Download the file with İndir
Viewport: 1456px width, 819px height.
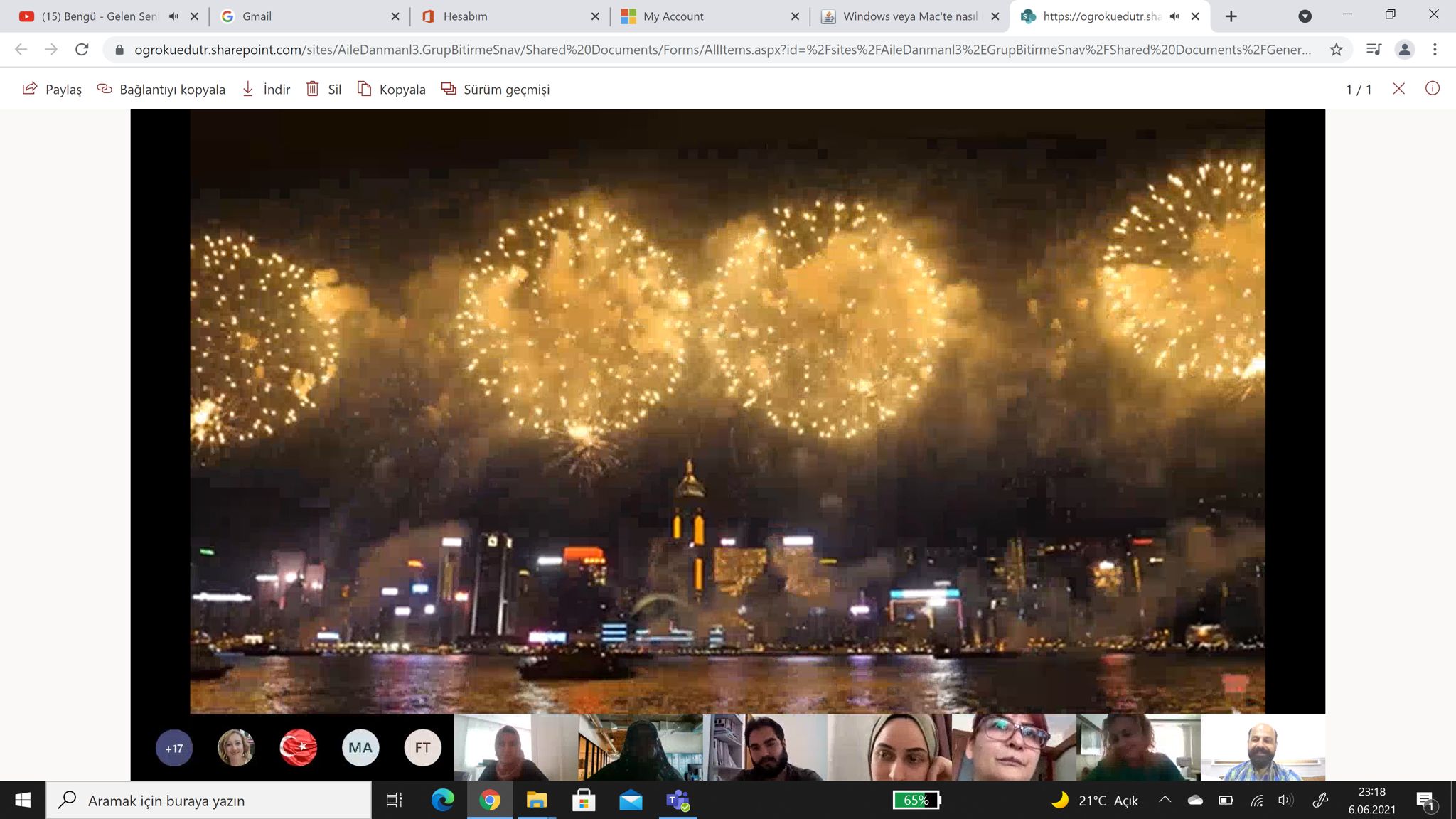(x=266, y=89)
